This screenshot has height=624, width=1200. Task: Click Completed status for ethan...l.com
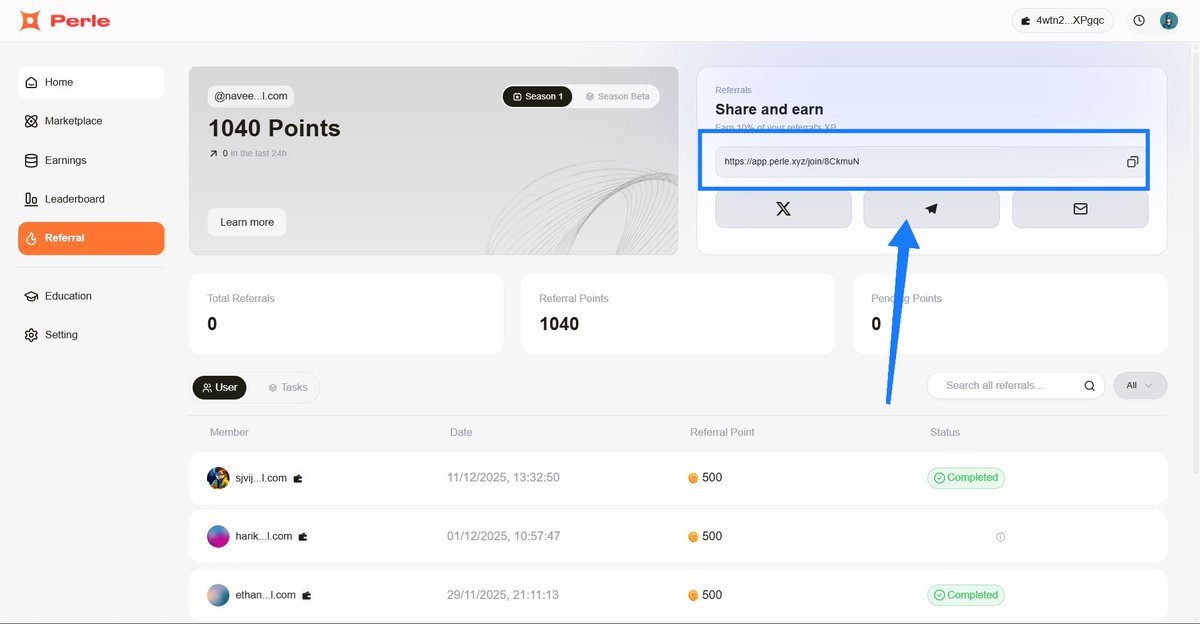(966, 595)
